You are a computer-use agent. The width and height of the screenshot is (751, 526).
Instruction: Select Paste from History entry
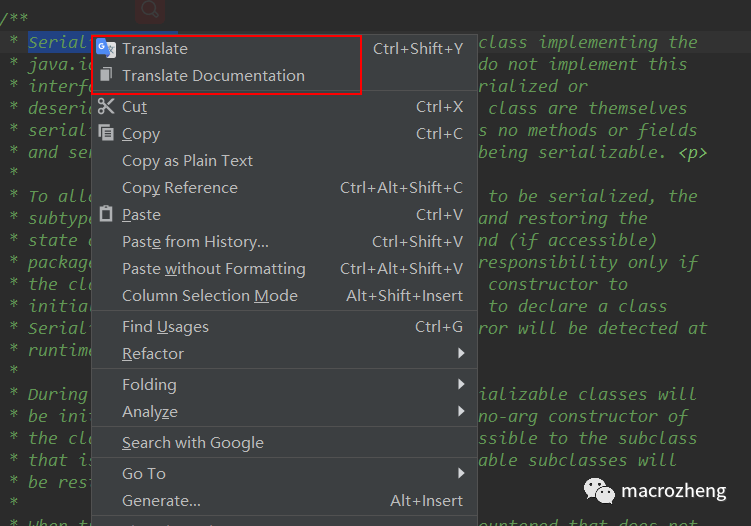195,242
